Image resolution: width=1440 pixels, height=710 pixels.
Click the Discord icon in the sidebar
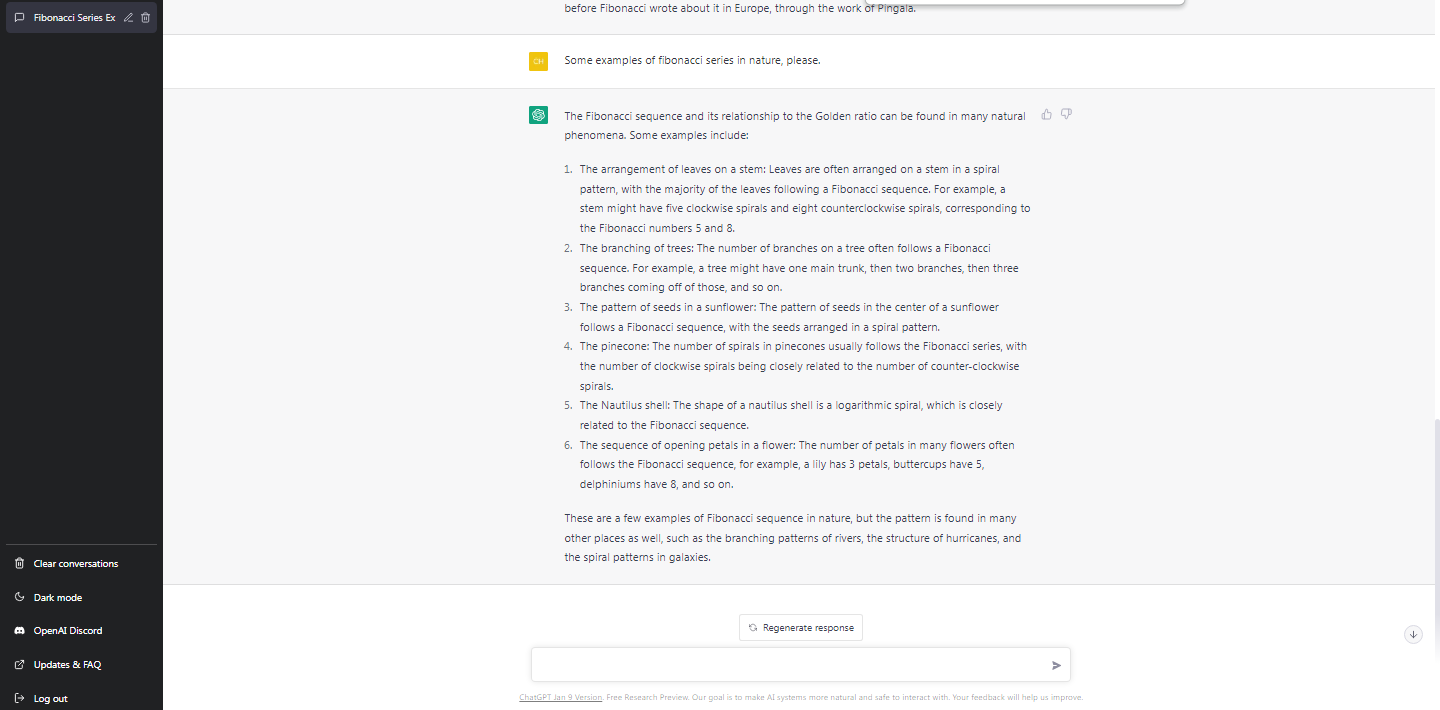[x=19, y=630]
